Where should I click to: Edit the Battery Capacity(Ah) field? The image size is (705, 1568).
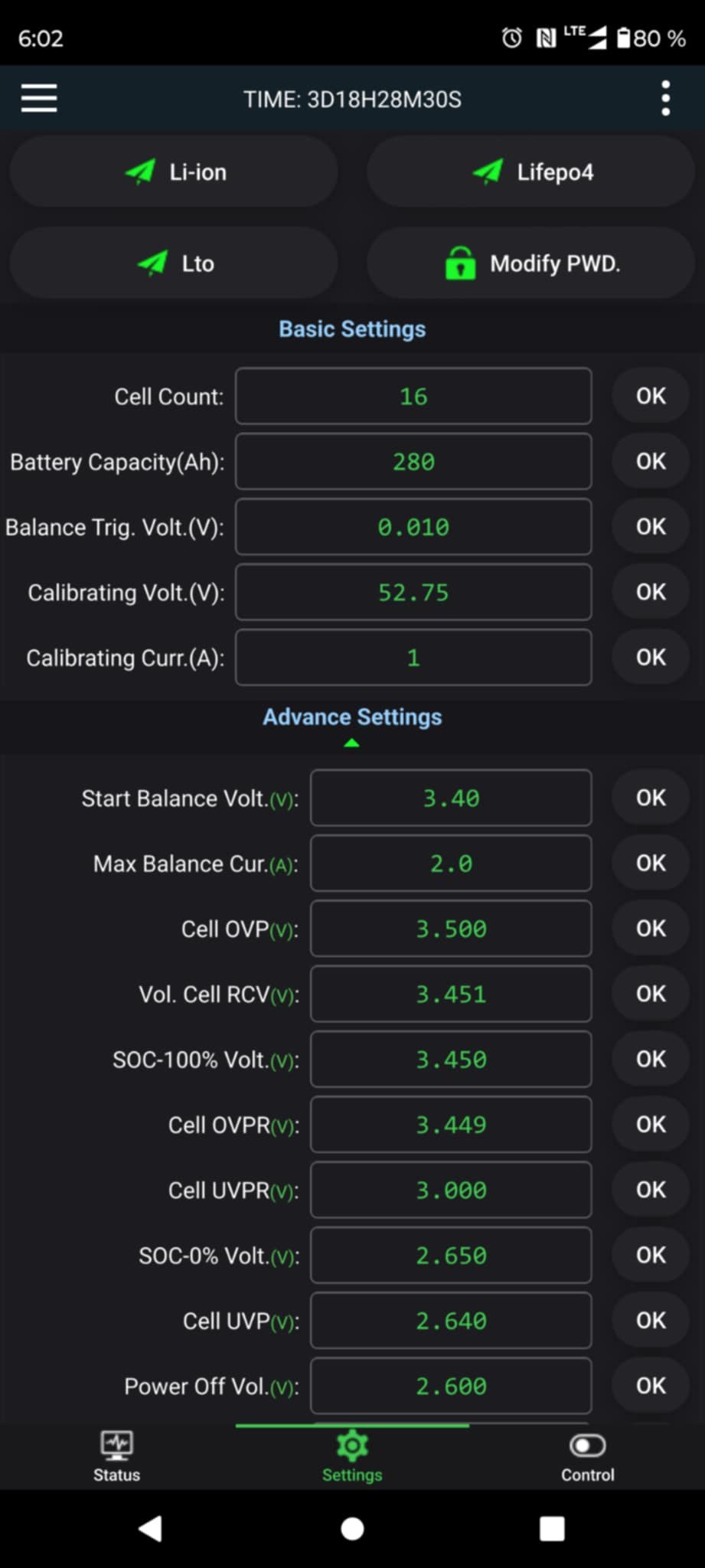click(413, 462)
